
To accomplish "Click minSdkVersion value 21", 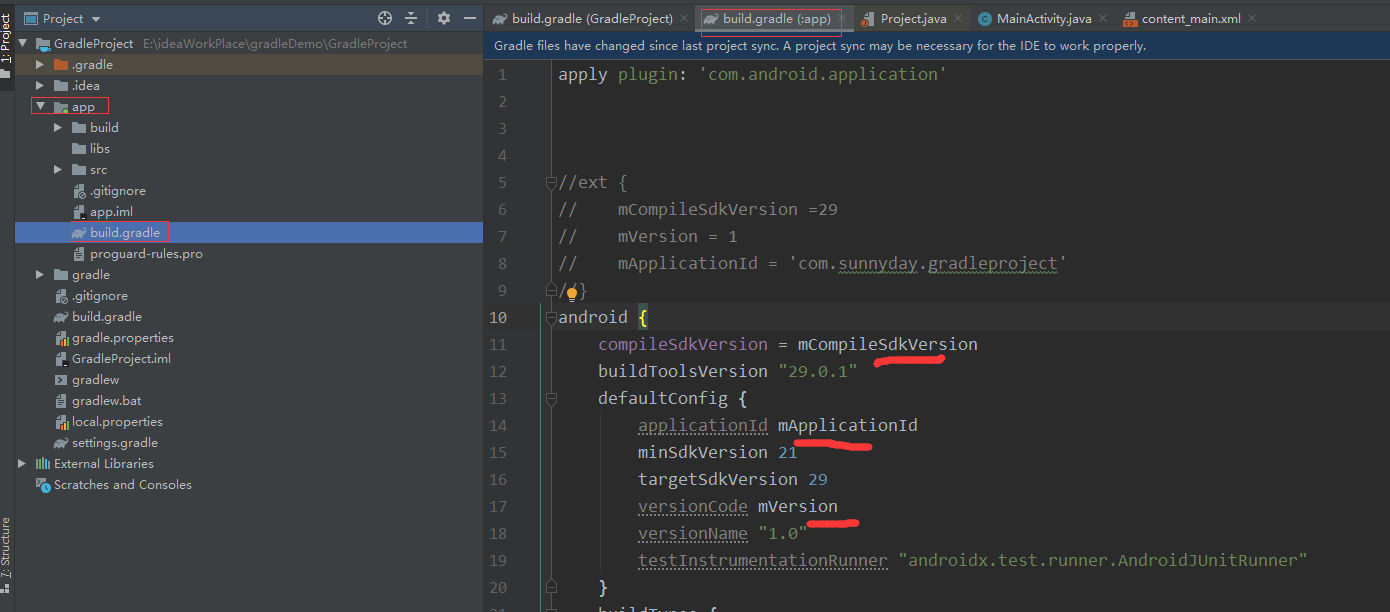I will [787, 452].
